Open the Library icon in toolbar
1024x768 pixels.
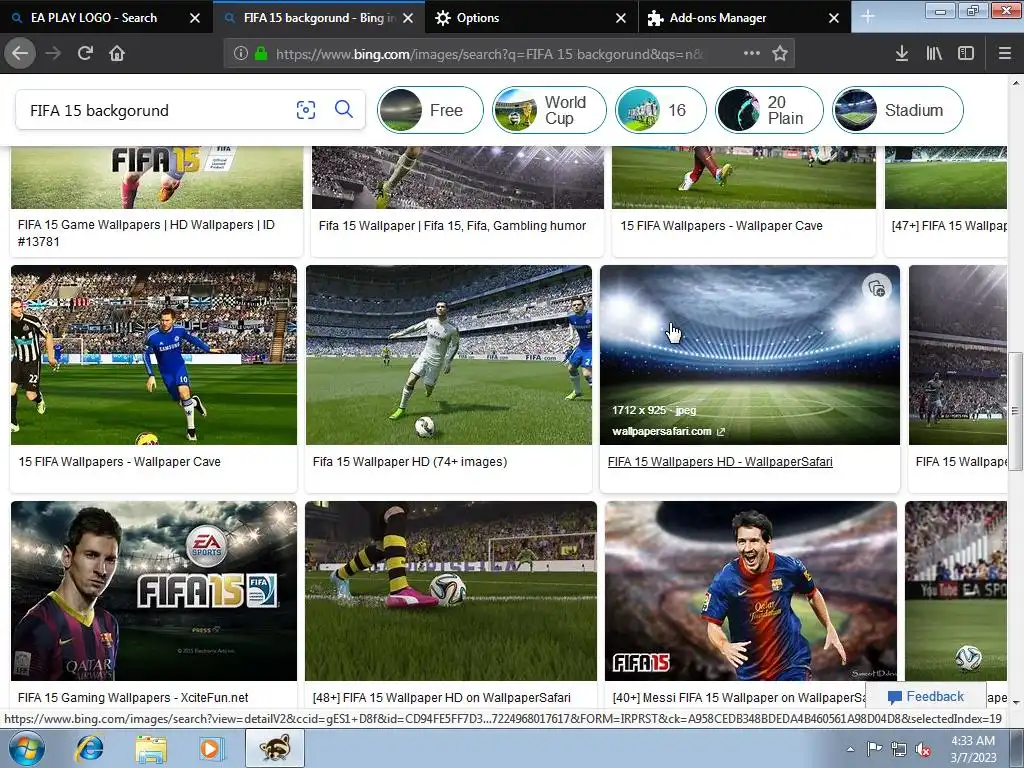[x=934, y=54]
